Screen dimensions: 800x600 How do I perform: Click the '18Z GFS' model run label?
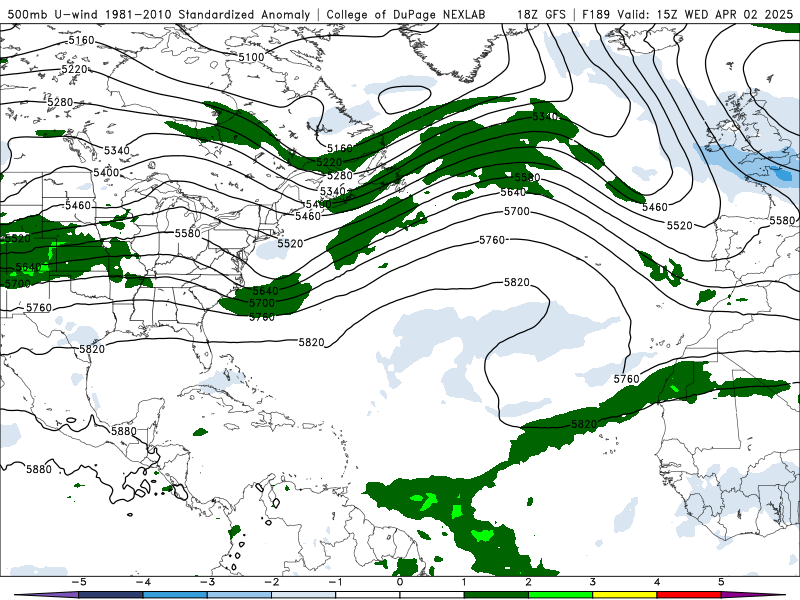[x=541, y=14]
